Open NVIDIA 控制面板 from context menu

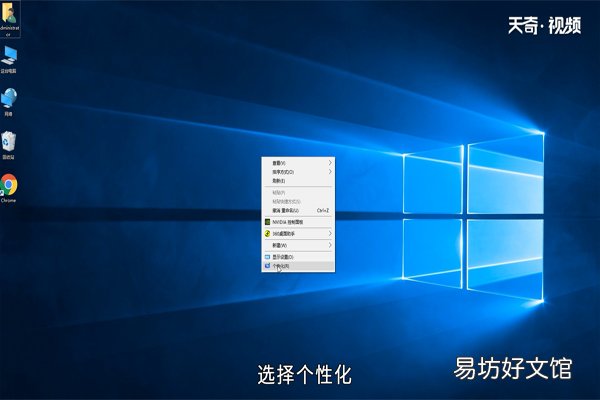pos(298,222)
